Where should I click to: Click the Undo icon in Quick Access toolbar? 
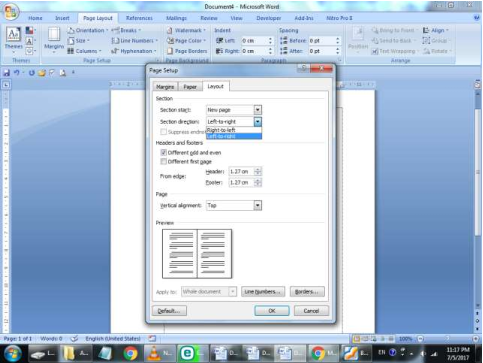[x=16, y=72]
